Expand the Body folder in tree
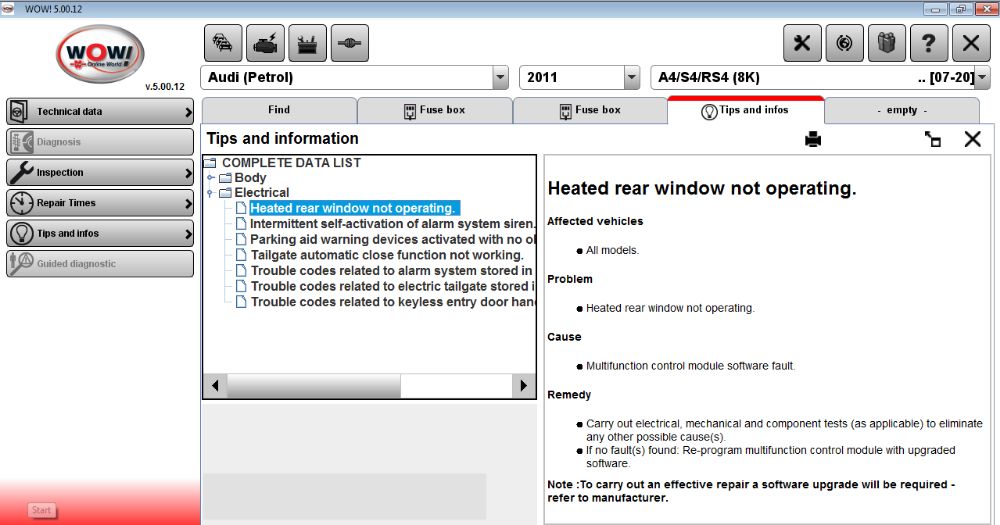The height and width of the screenshot is (525, 1000). coord(210,178)
